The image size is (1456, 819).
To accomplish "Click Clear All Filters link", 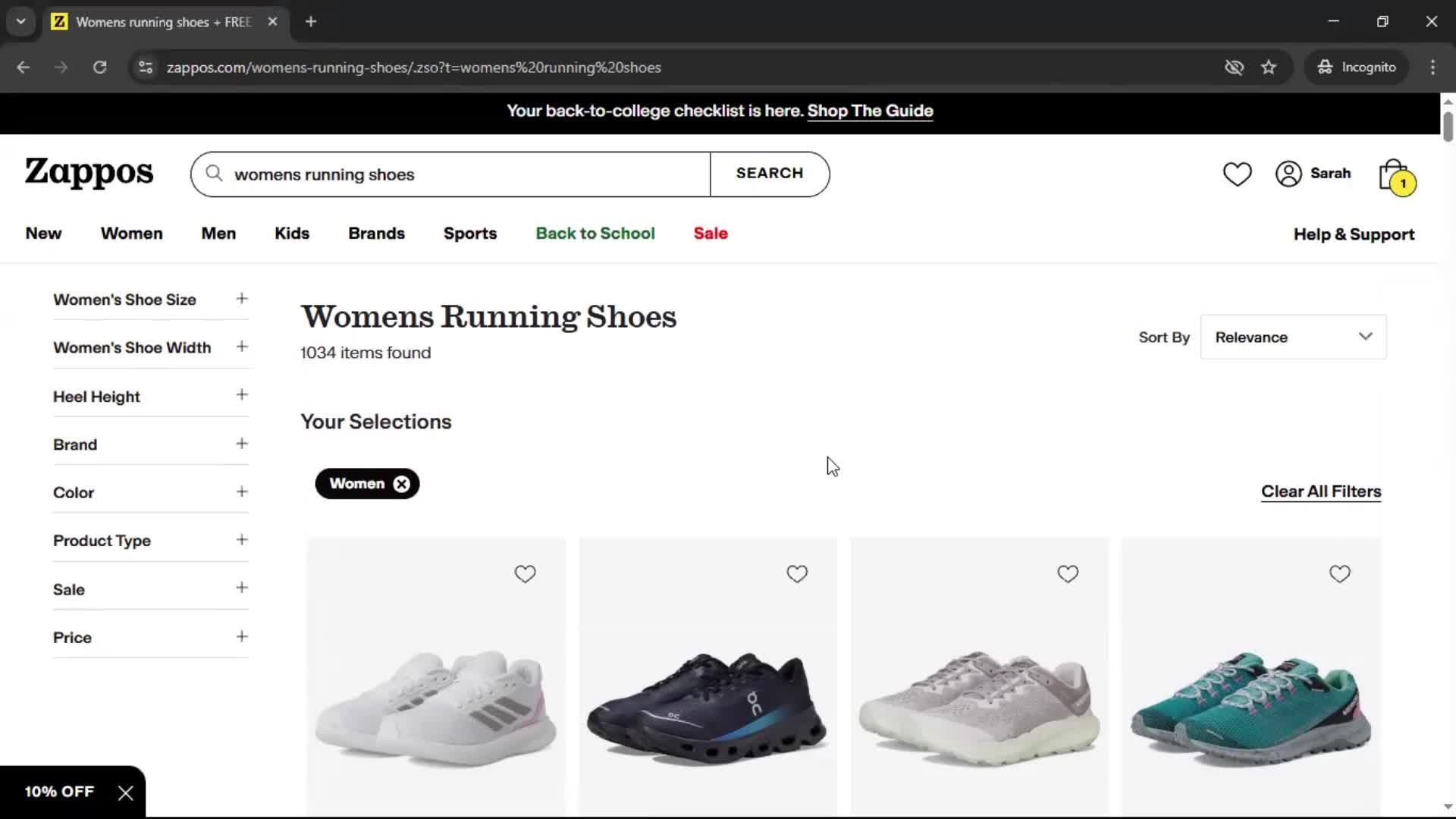I will 1321,491.
